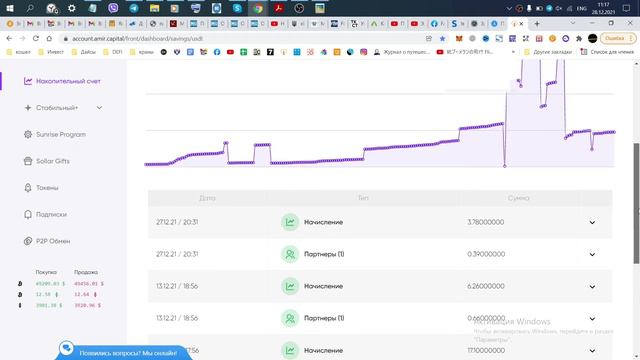Open the Instagram bookmark icon
This screenshot has height=360, width=640.
[363, 52]
